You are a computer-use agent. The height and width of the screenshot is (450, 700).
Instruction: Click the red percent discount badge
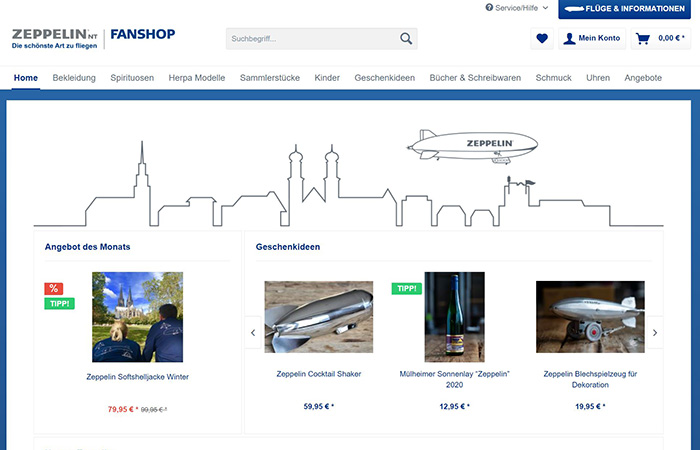pyautogui.click(x=54, y=288)
